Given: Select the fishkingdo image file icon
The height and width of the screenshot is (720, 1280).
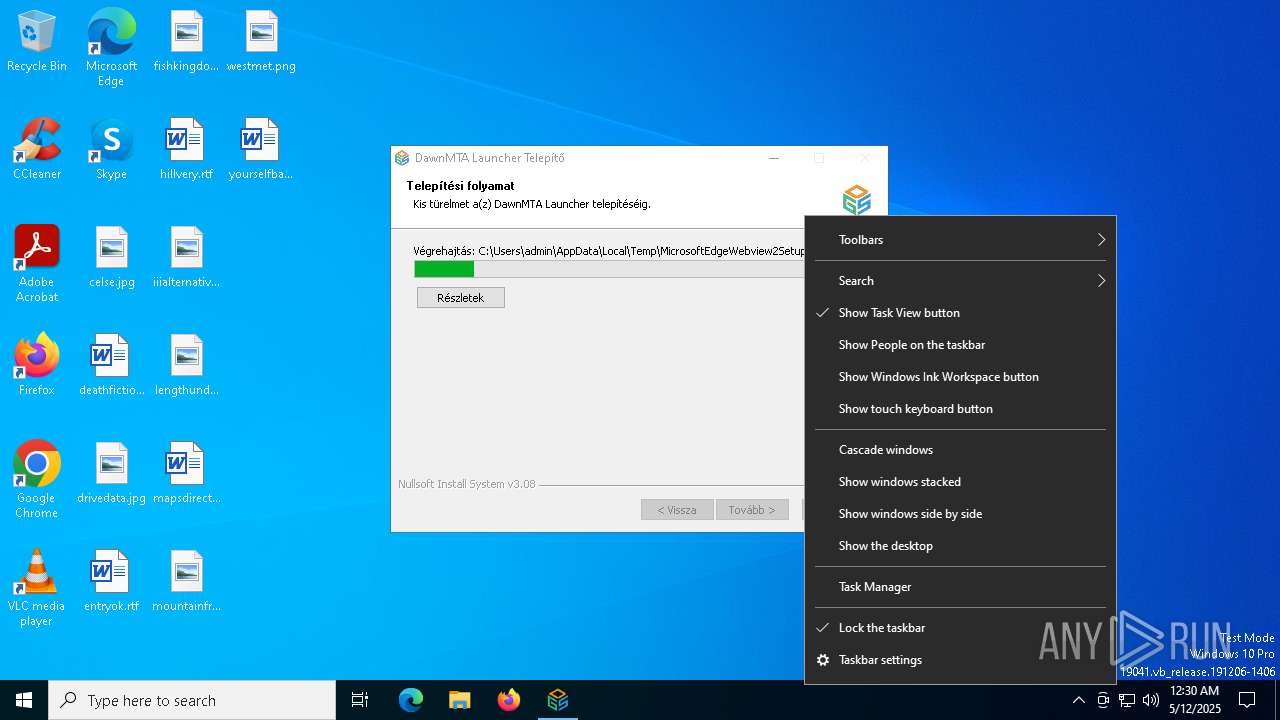Looking at the screenshot, I should tap(186, 42).
